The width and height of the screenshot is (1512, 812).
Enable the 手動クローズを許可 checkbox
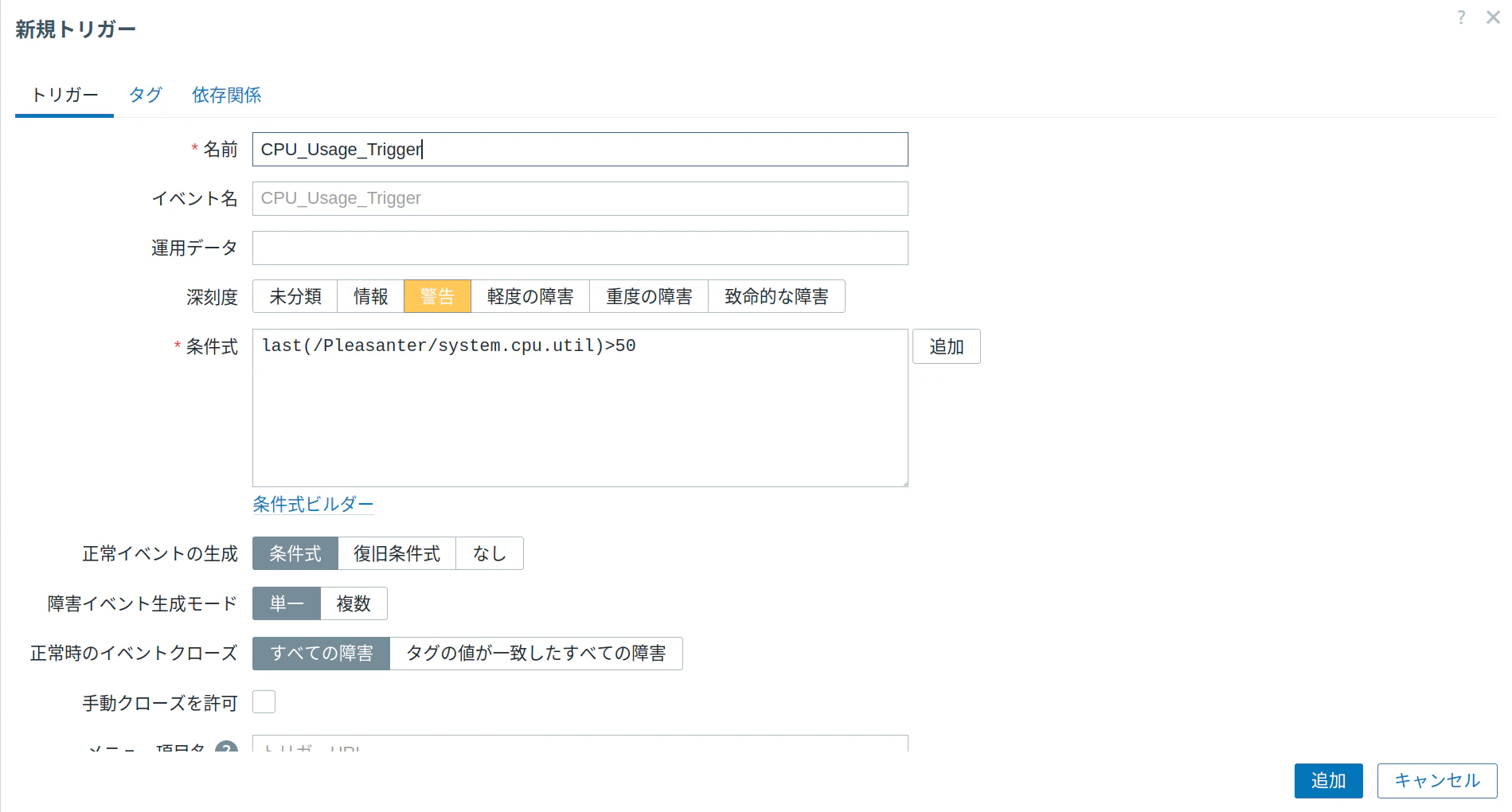tap(264, 702)
